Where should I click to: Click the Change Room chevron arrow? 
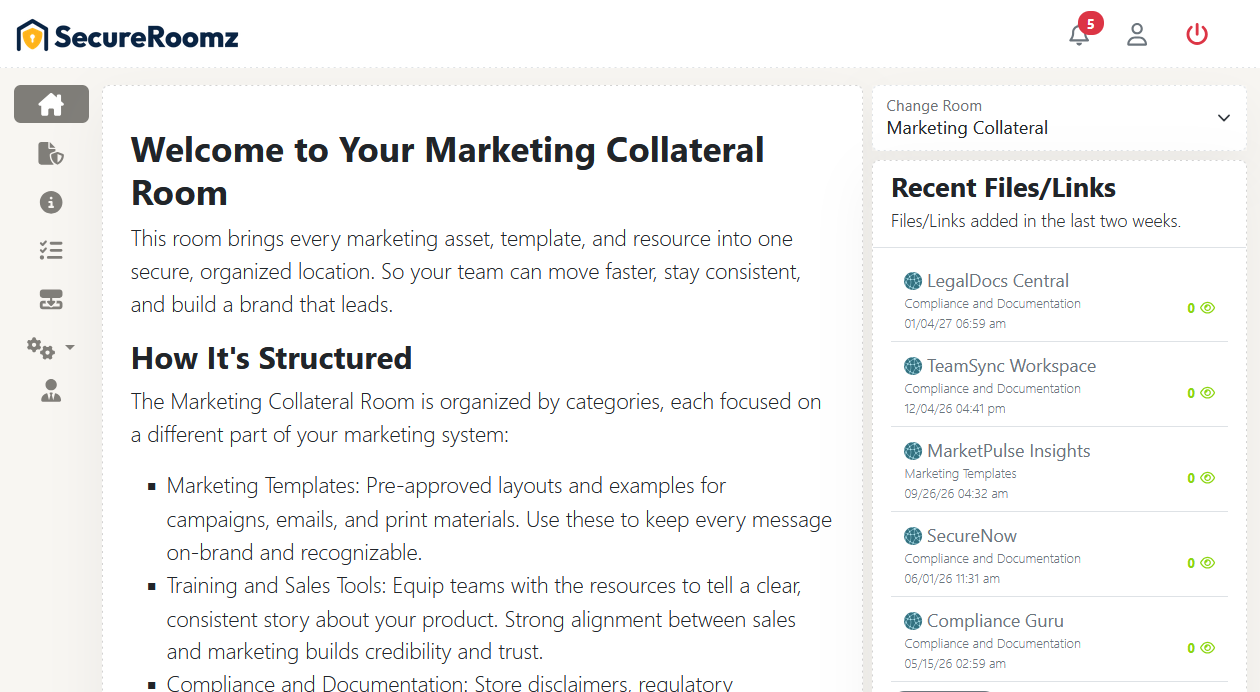(1224, 118)
